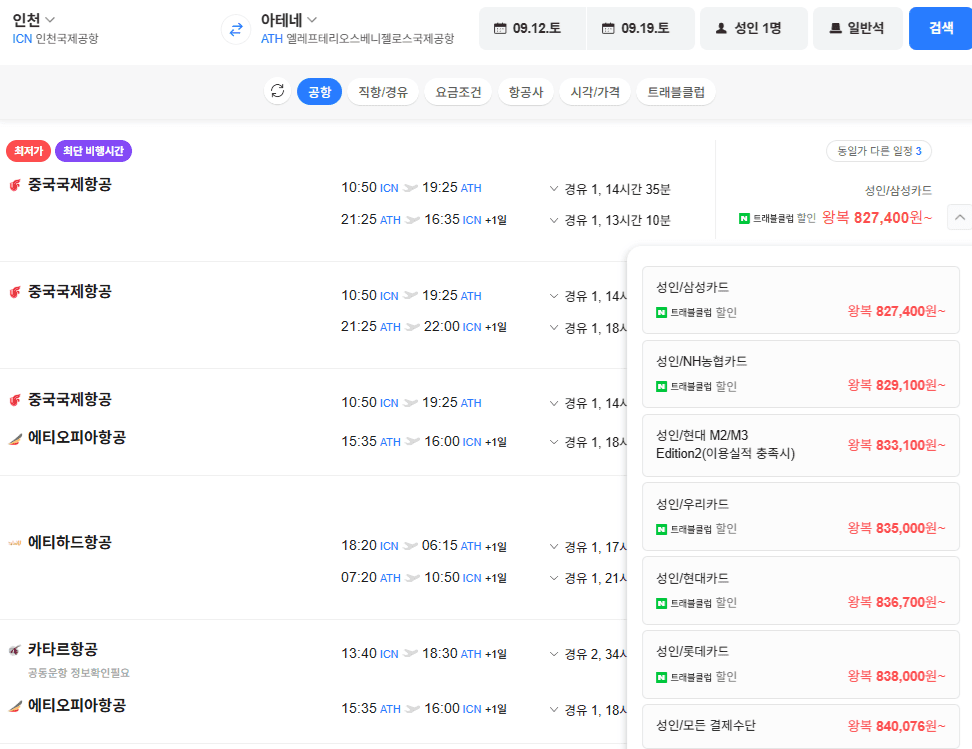Click the Etihad airline logo
Image resolution: width=972 pixels, height=749 pixels.
coord(15,543)
